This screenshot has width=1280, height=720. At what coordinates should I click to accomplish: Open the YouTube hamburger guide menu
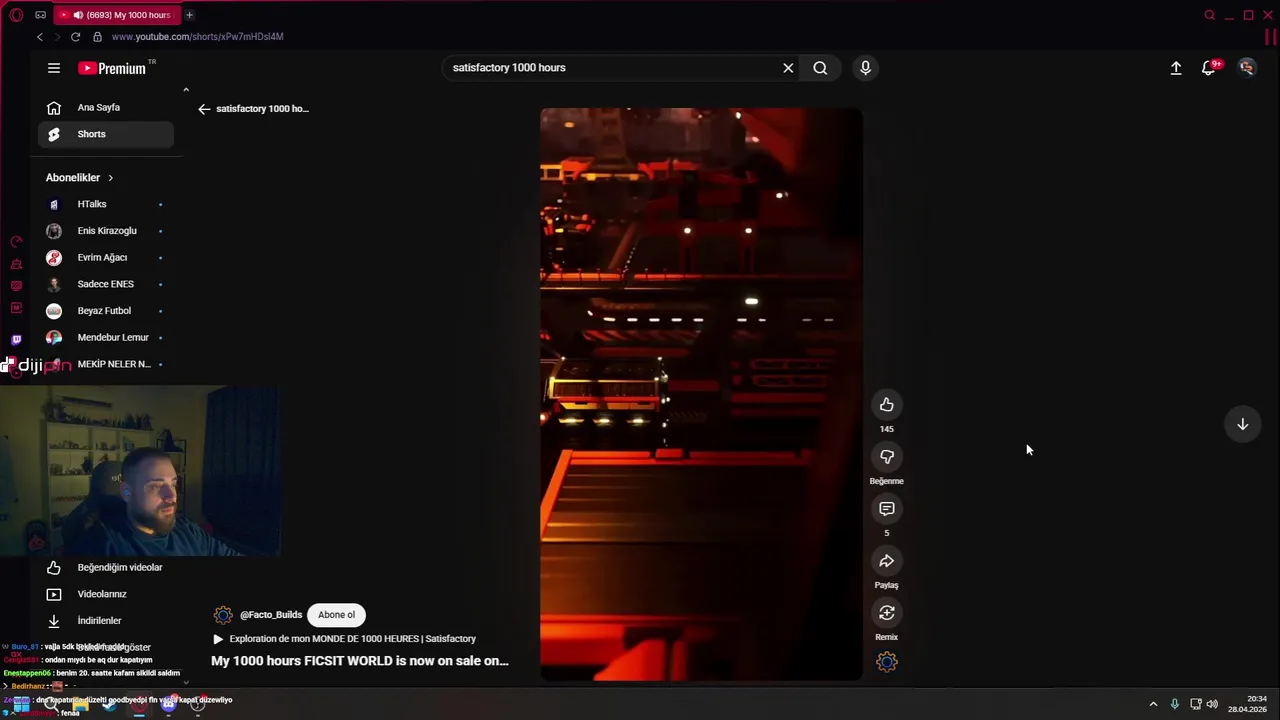pos(54,68)
